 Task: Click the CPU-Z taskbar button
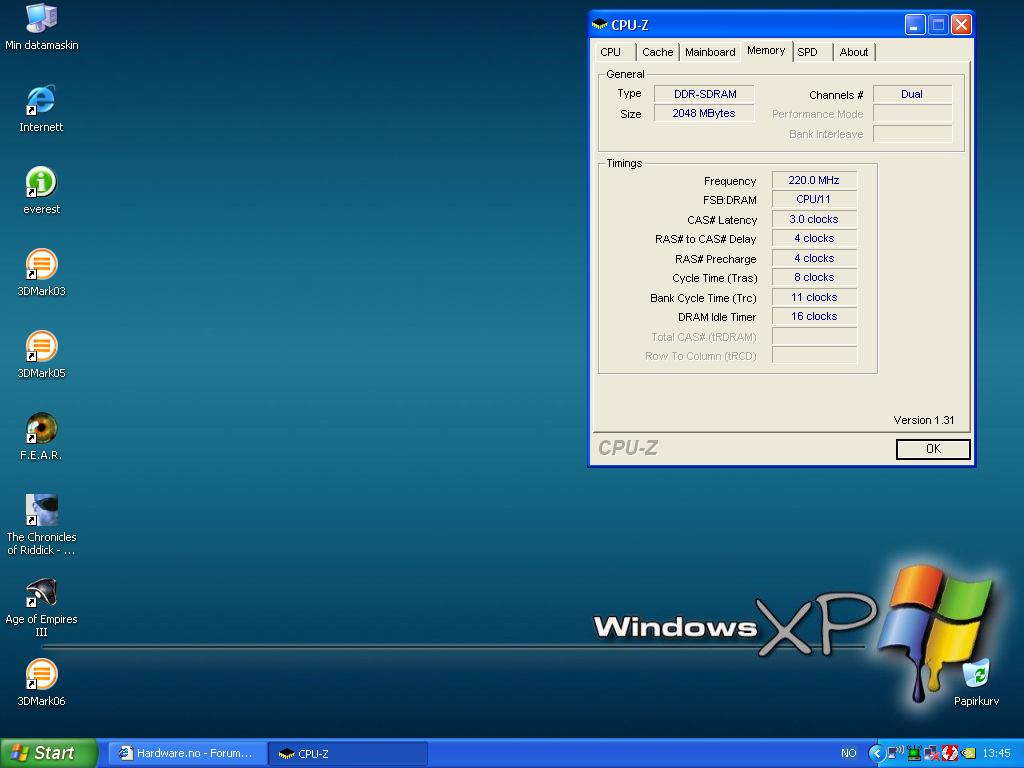point(348,753)
